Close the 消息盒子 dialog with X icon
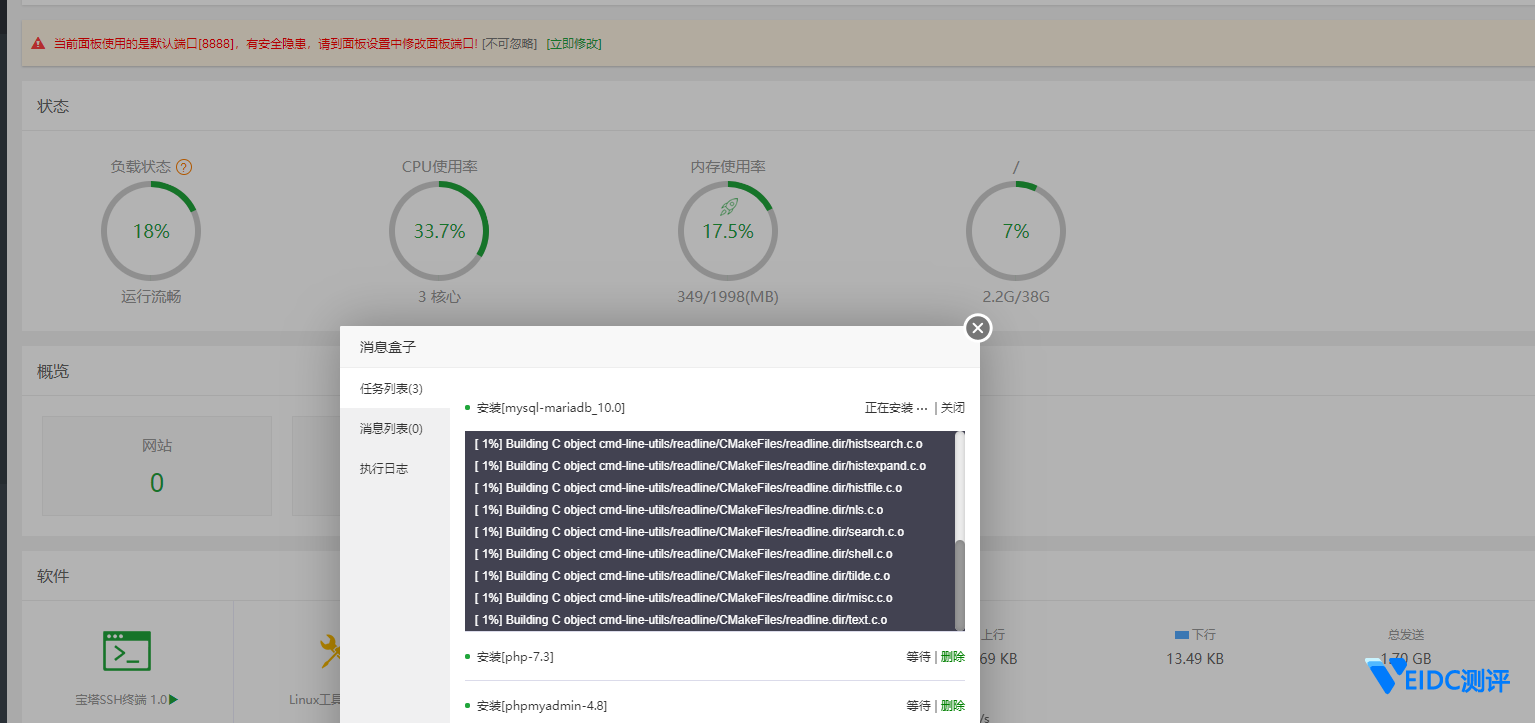Viewport: 1535px width, 723px height. (x=978, y=328)
